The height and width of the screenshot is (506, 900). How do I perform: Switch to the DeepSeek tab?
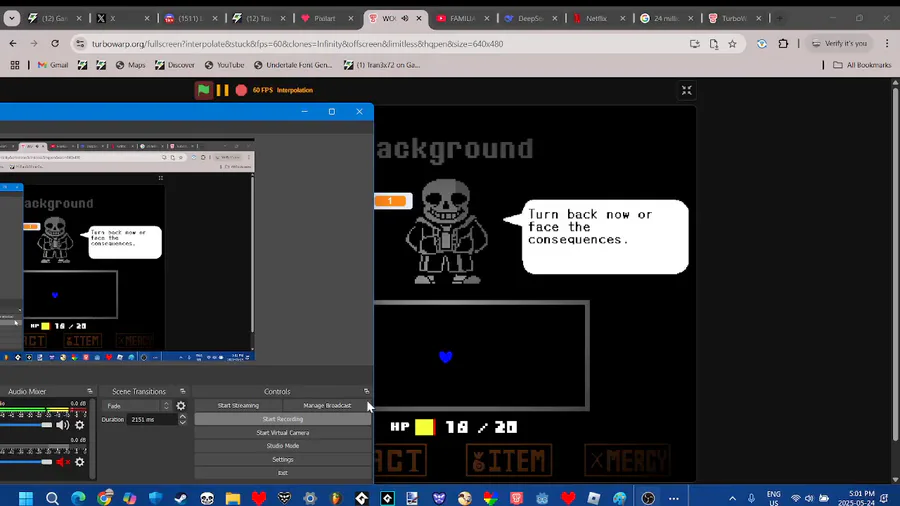click(x=531, y=18)
